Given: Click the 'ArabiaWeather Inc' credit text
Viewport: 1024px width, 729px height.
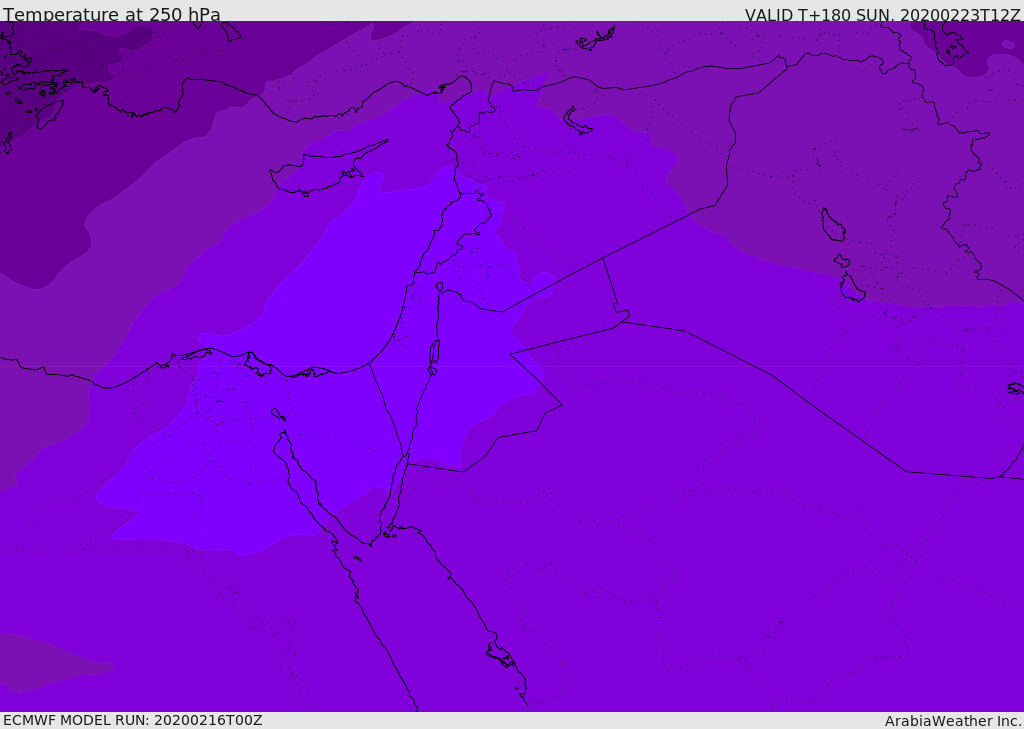Looking at the screenshot, I should [x=952, y=721].
